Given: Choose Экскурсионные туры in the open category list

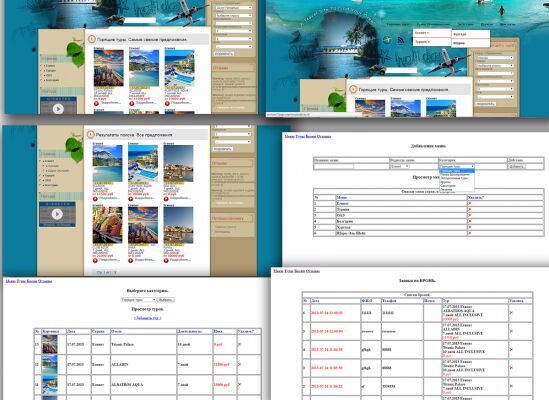Looking at the screenshot, I should coord(457,178).
